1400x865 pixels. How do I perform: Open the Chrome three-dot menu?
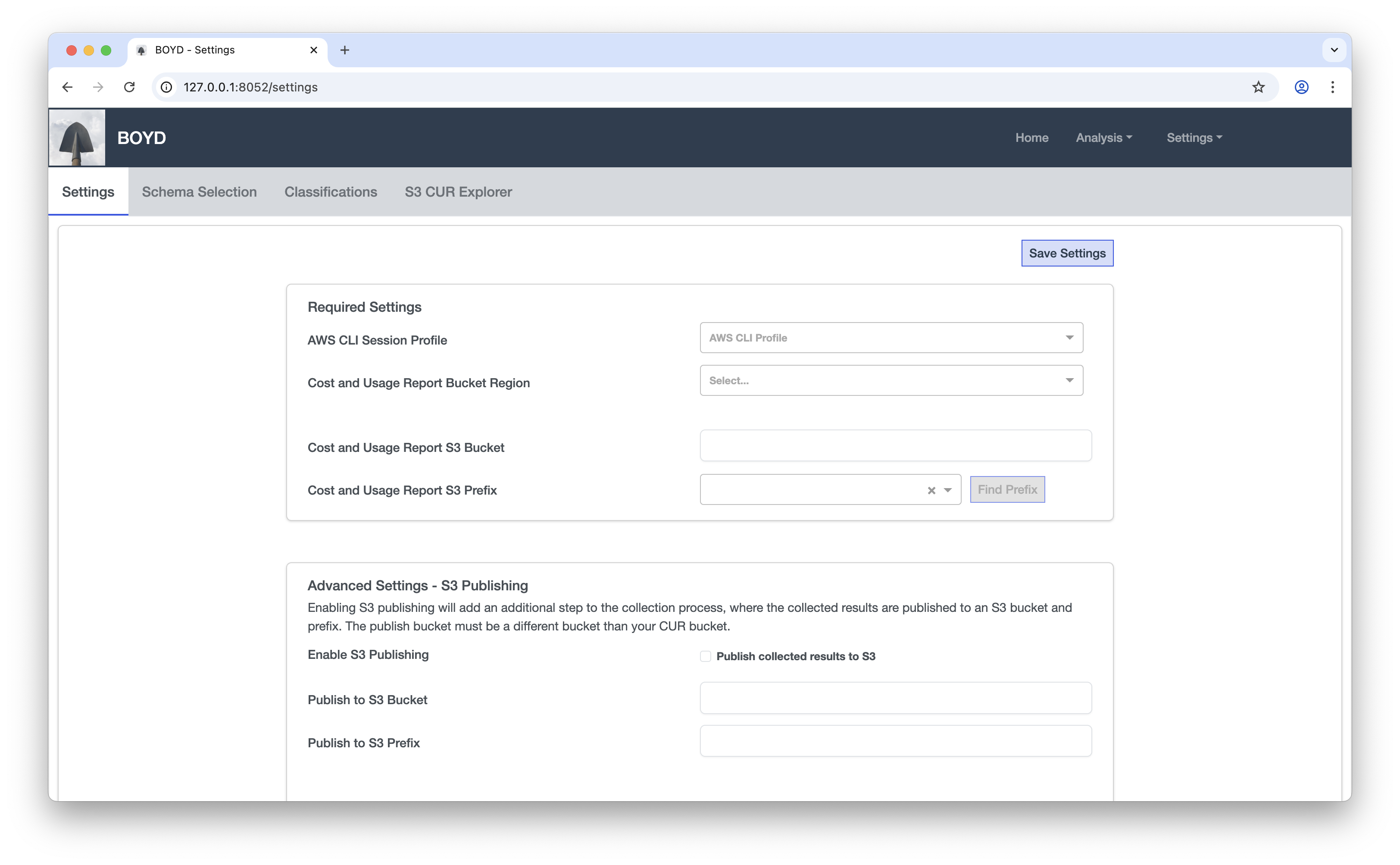[1332, 87]
